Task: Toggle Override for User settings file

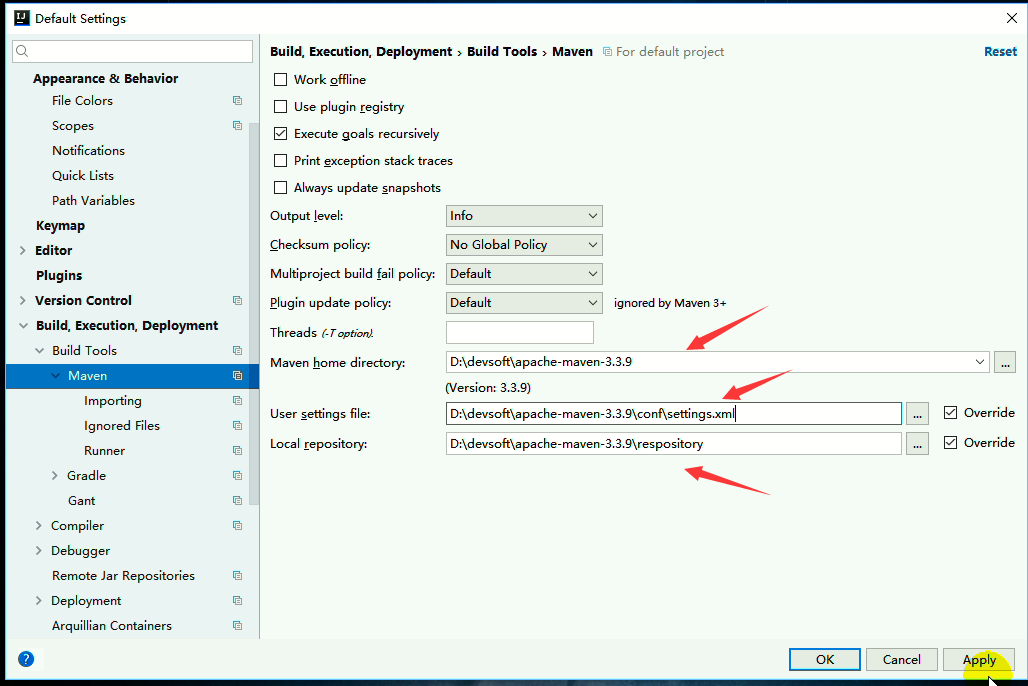Action: pyautogui.click(x=951, y=413)
